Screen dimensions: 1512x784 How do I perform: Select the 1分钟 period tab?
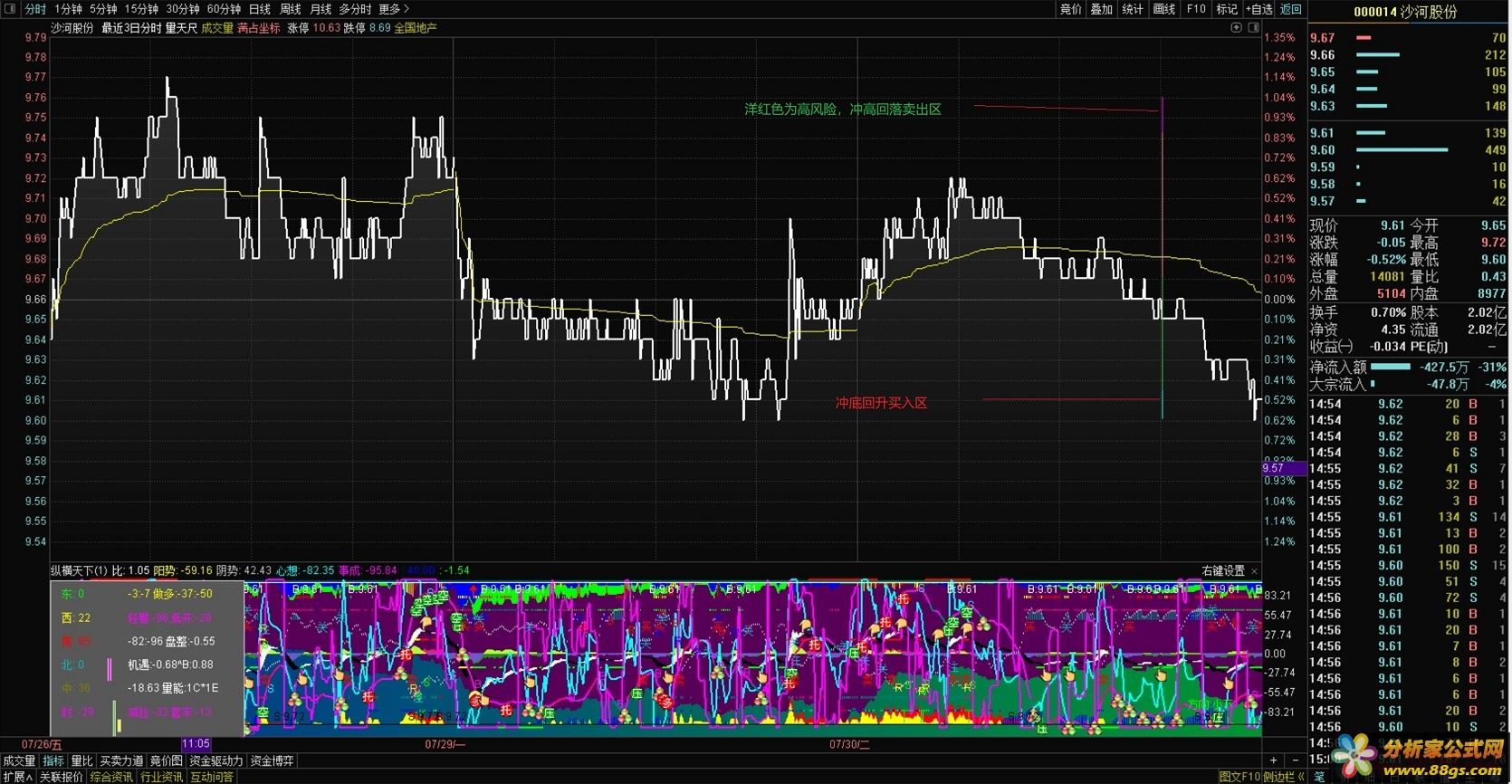pos(68,9)
